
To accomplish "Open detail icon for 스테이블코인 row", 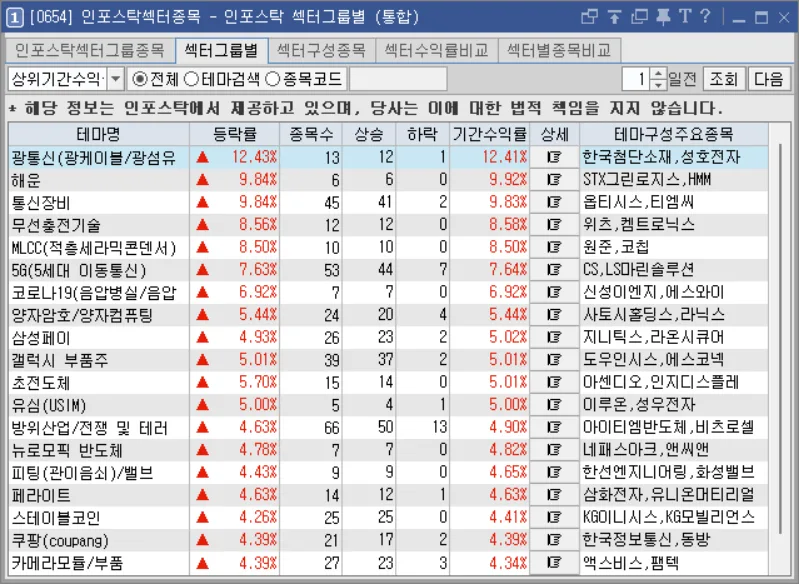I will [554, 517].
